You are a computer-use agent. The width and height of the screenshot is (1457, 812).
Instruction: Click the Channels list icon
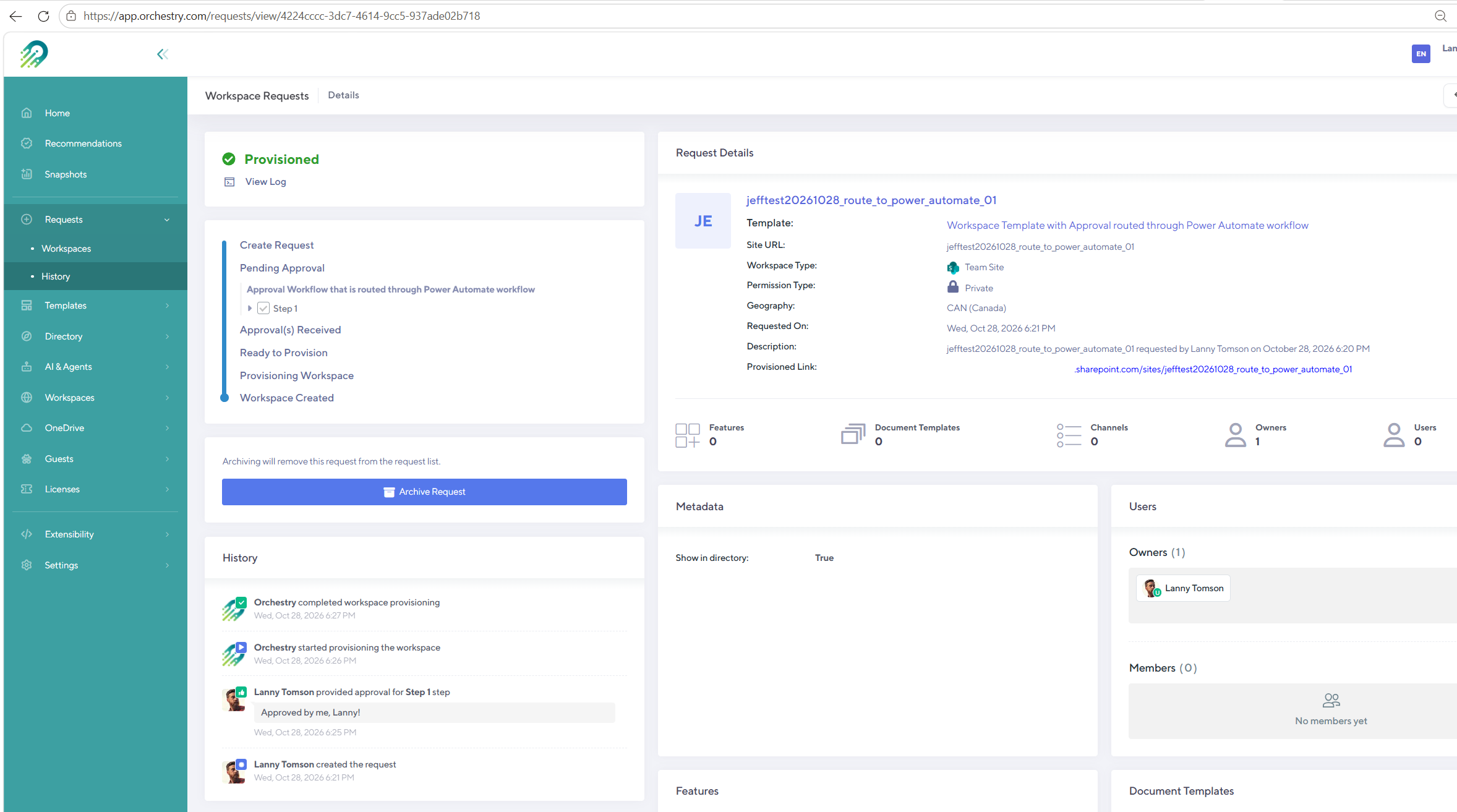point(1069,435)
